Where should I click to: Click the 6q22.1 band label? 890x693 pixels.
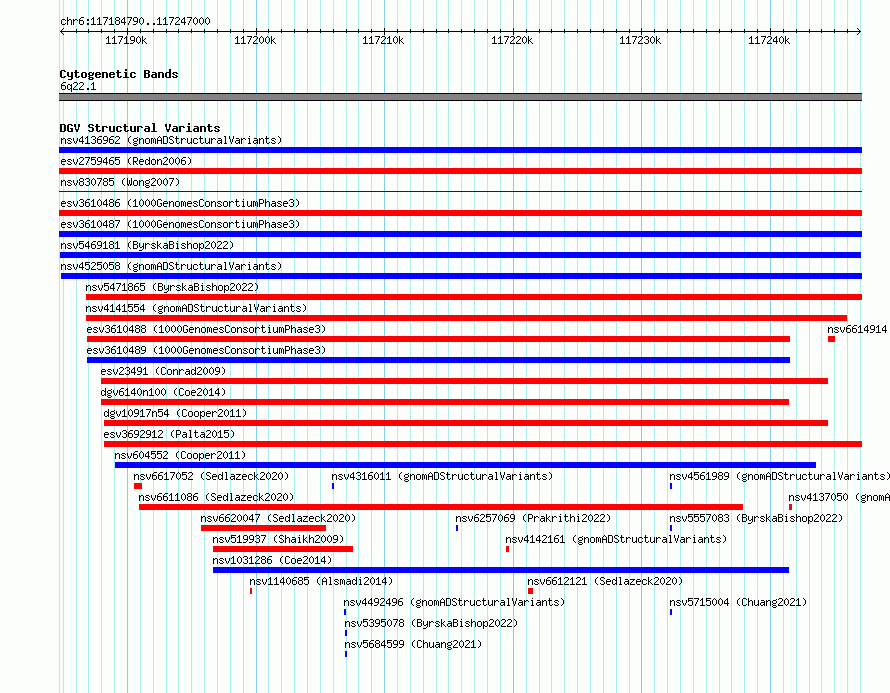[x=78, y=87]
